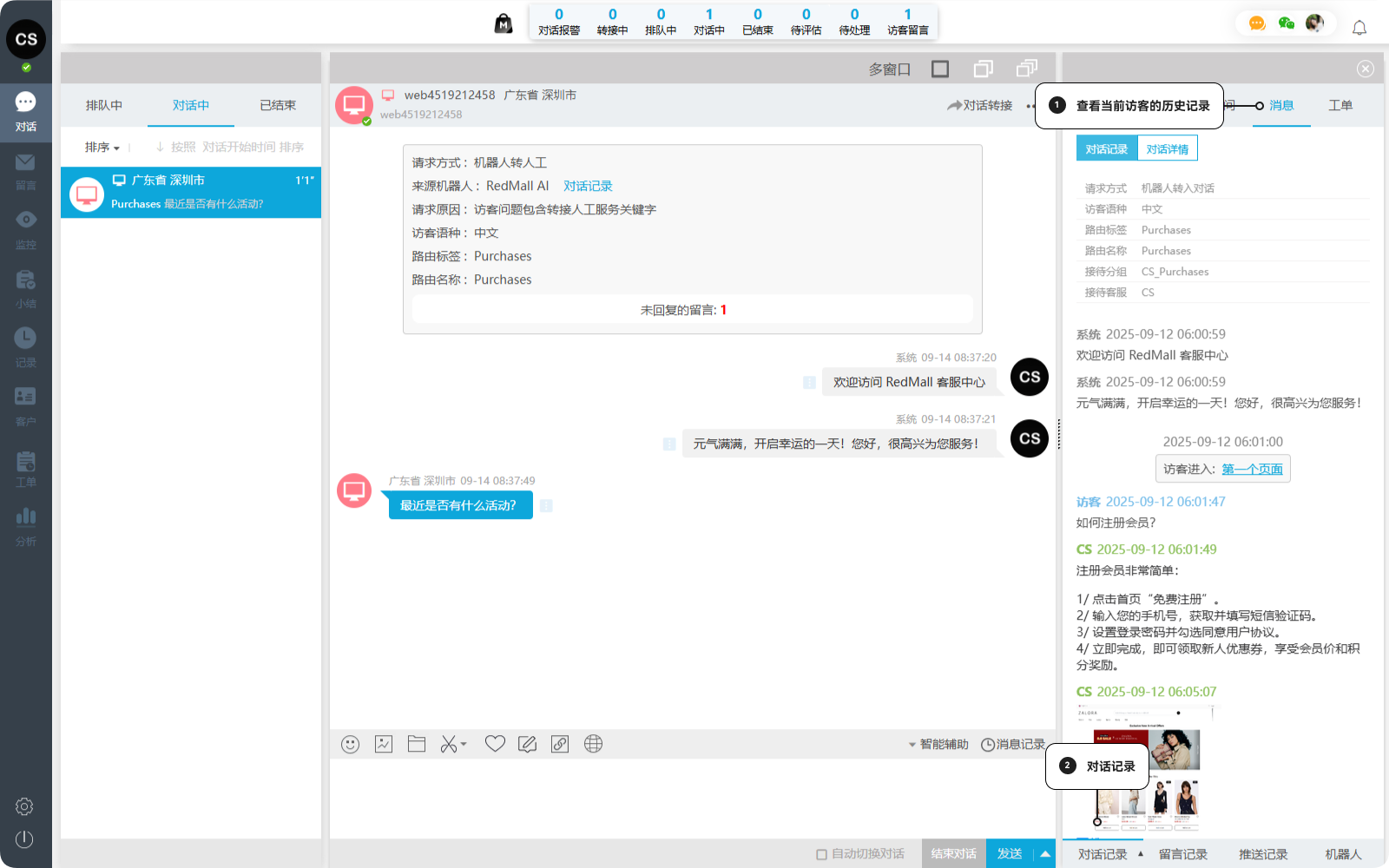Click the 结束对话 button
Screen dimensions: 1389x868
953,854
